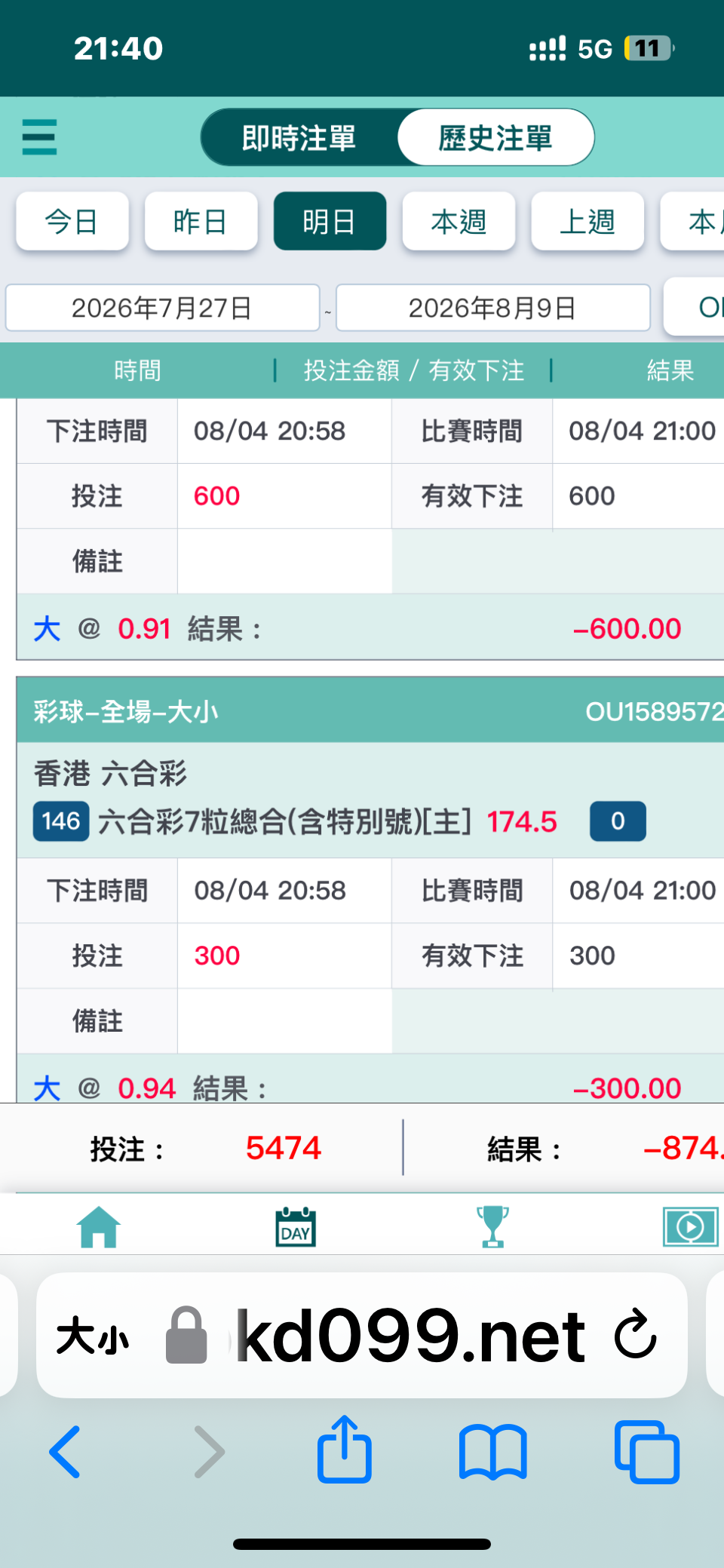The height and width of the screenshot is (1568, 724).
Task: Open start date picker 2026年7月27日
Action: [x=163, y=308]
